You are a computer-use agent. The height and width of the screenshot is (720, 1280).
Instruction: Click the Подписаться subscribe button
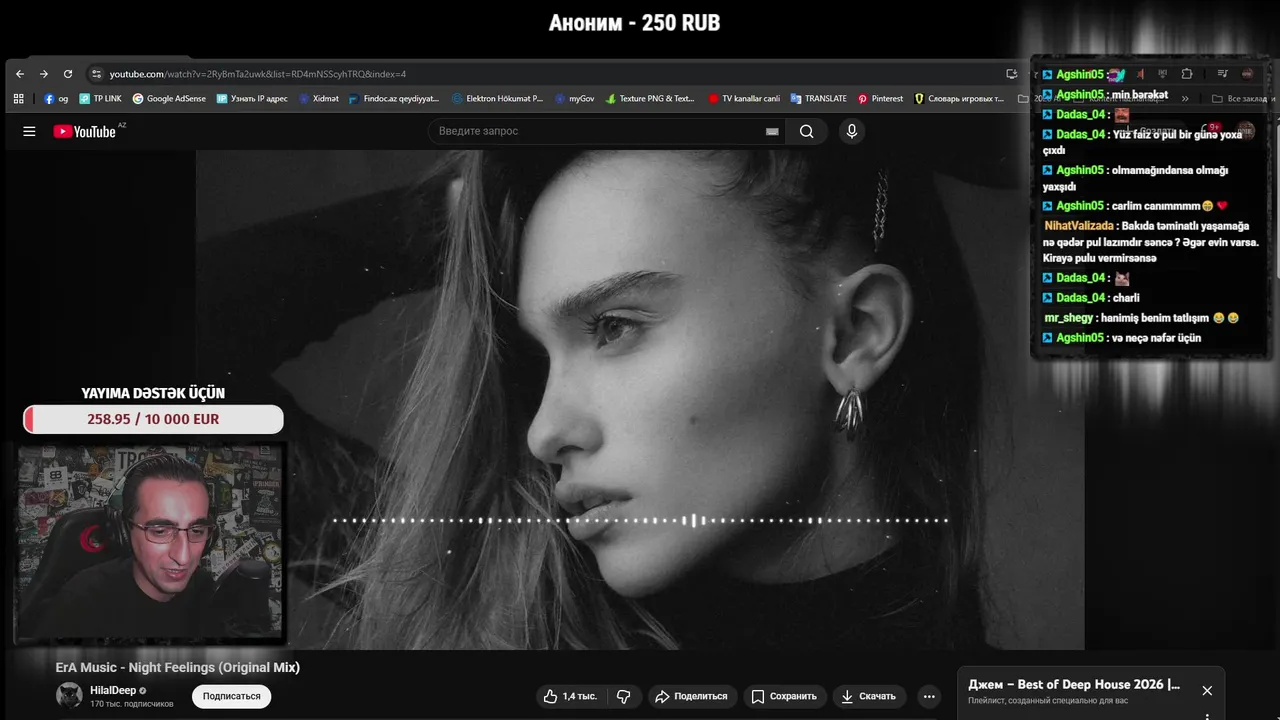231,696
